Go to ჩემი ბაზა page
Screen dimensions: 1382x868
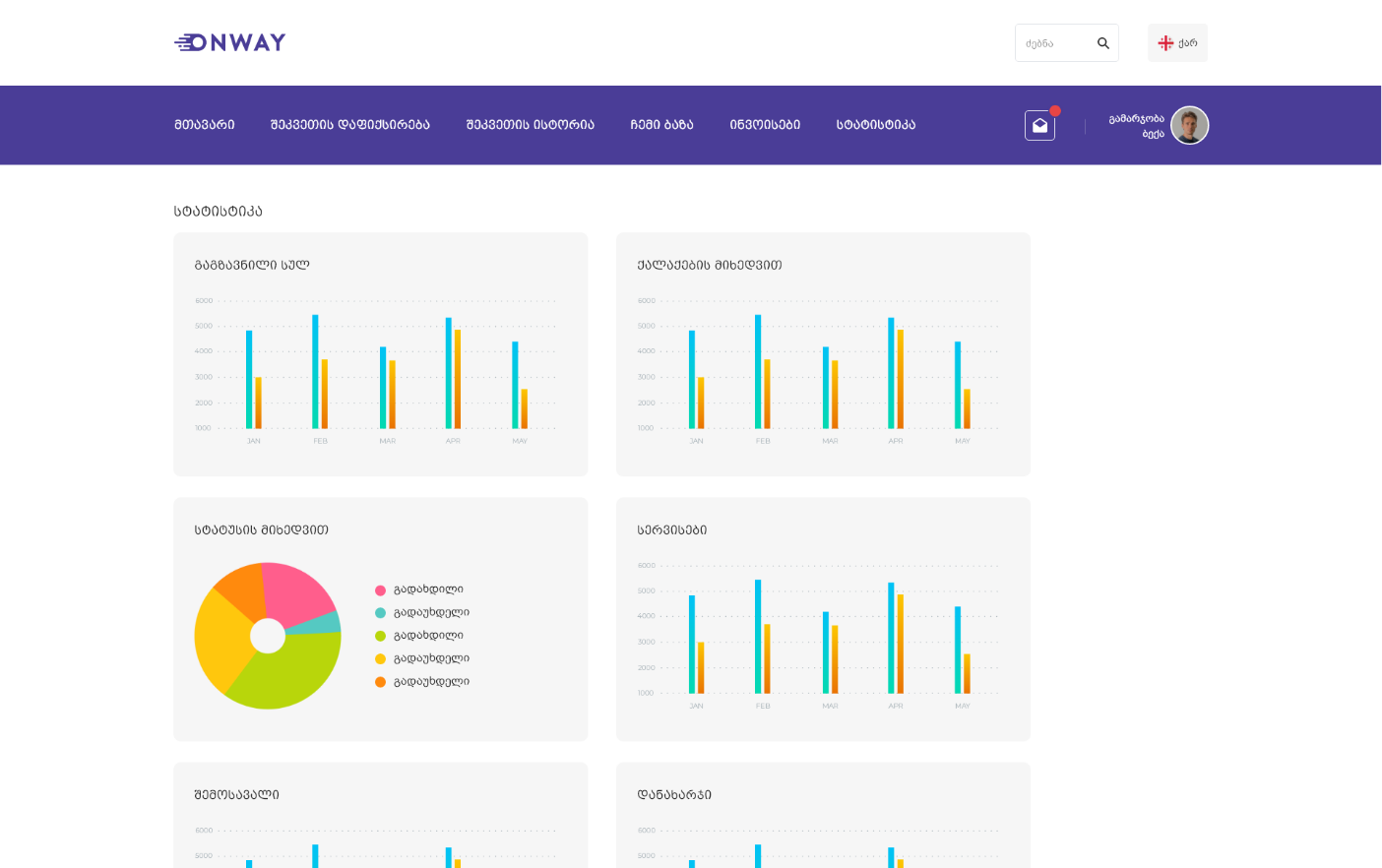pyautogui.click(x=662, y=125)
